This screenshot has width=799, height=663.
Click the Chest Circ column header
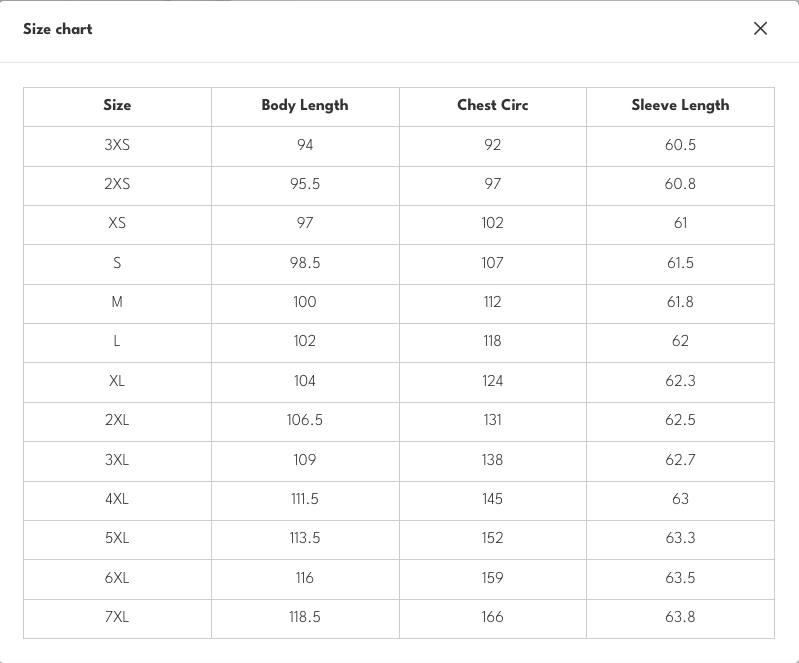pos(492,105)
